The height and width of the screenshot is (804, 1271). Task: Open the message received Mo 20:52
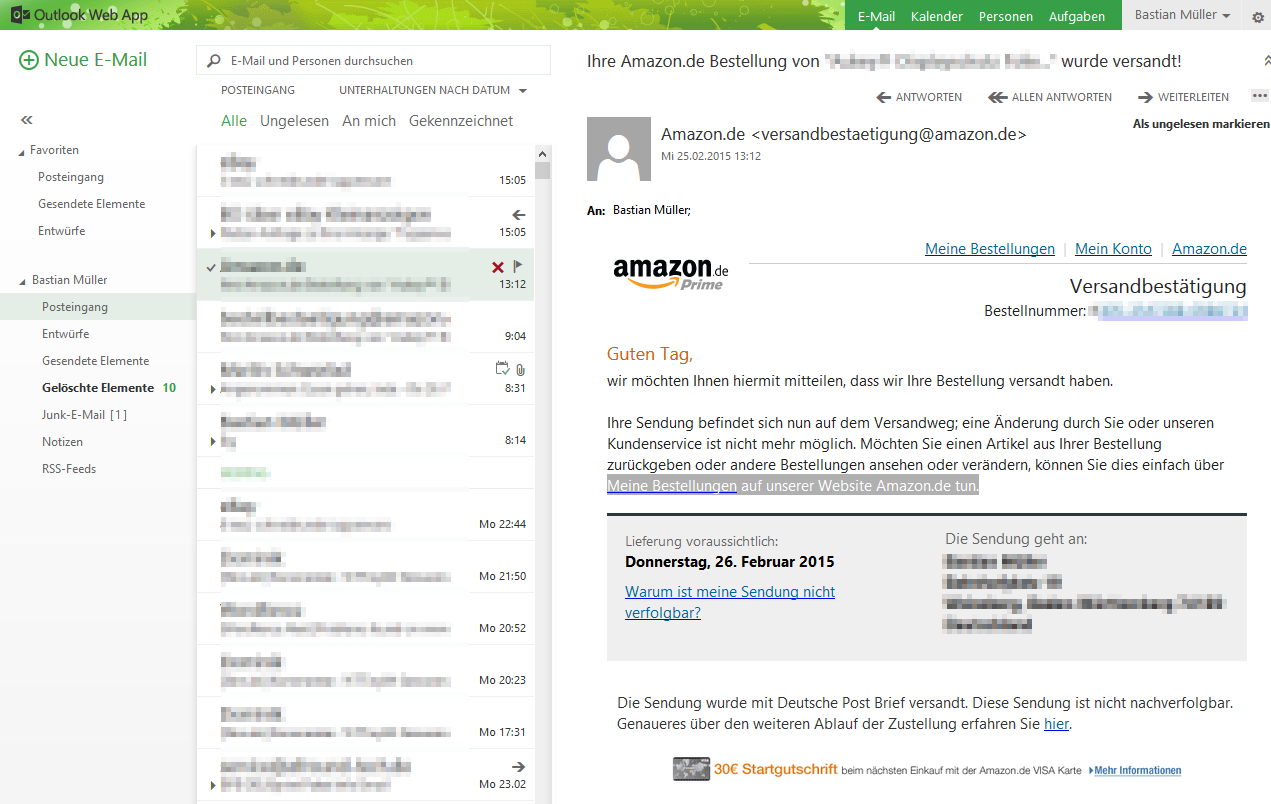click(x=365, y=619)
